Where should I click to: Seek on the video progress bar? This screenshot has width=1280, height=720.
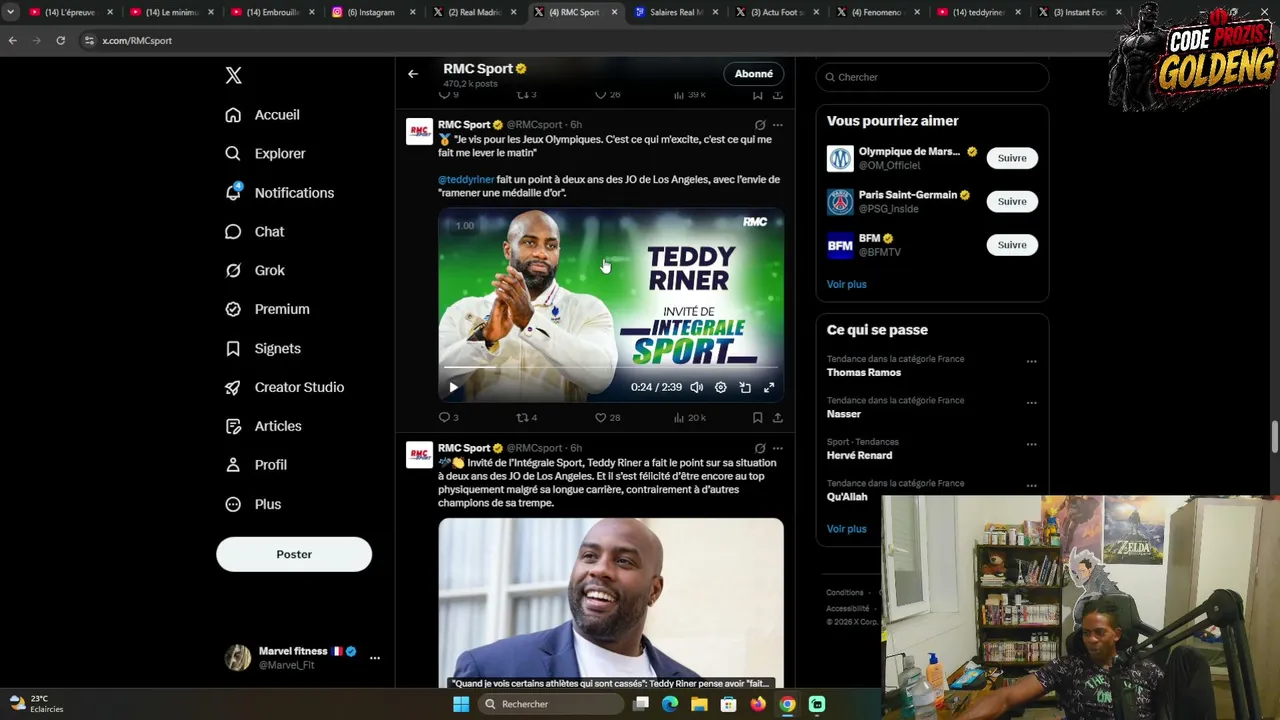[611, 368]
